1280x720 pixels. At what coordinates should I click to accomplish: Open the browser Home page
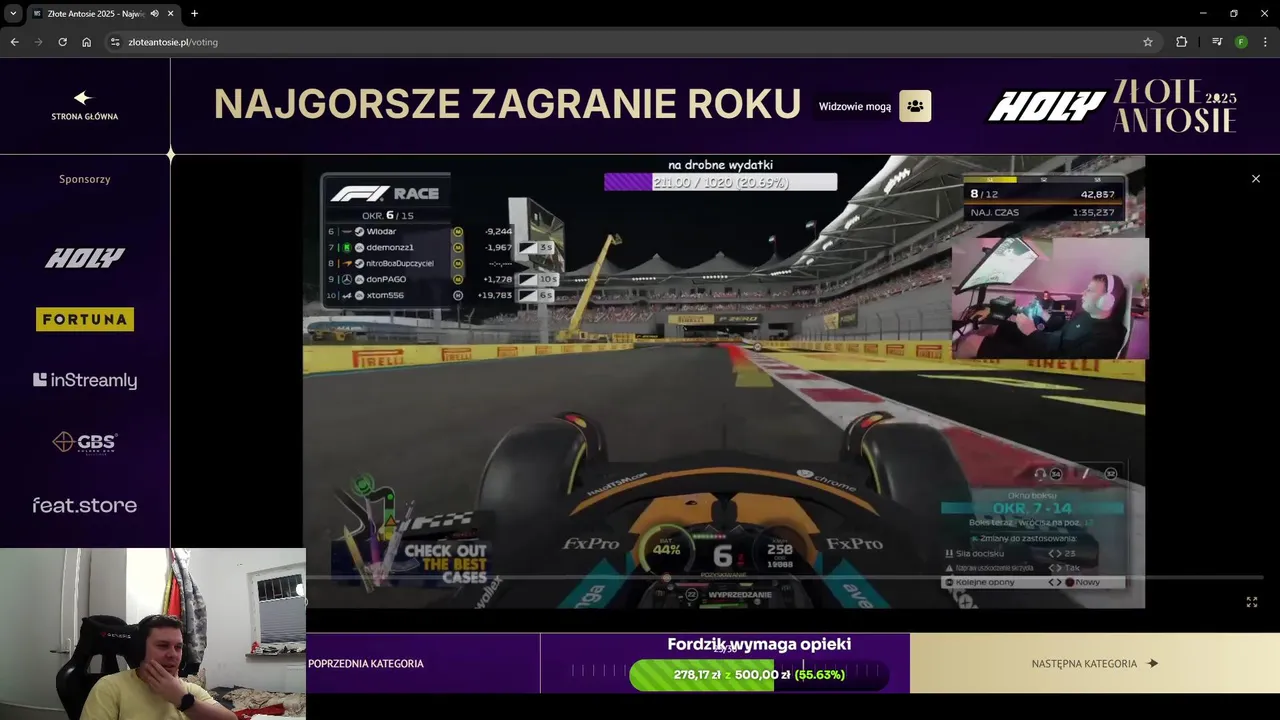[86, 42]
